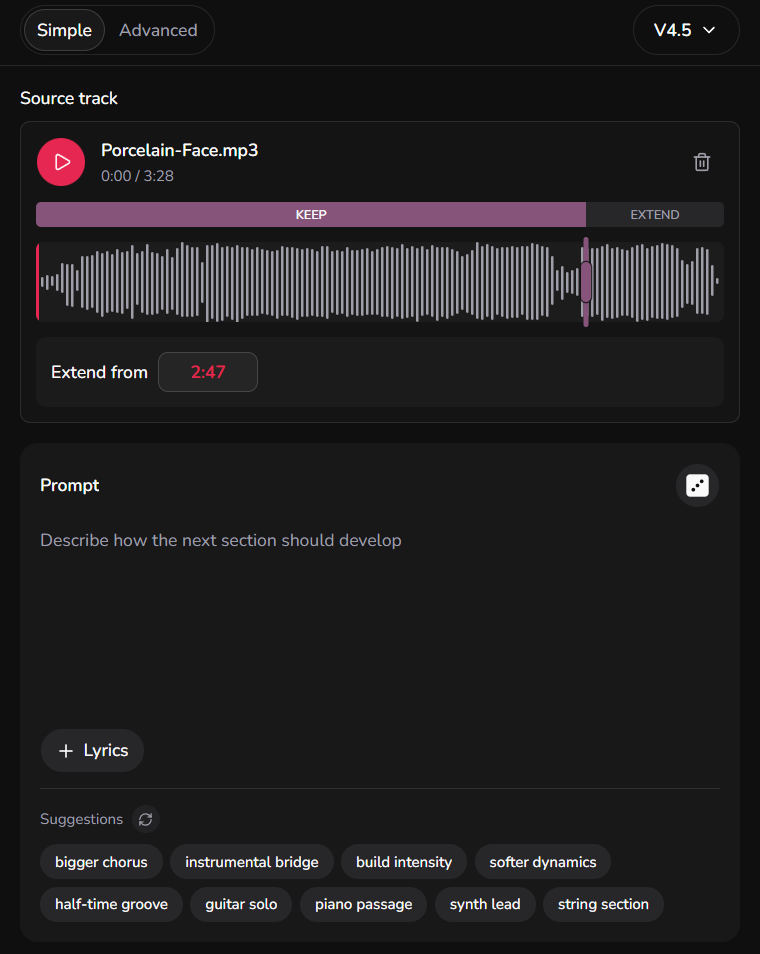This screenshot has height=954, width=760.
Task: Click the waveform extend-point handle
Action: tap(586, 282)
